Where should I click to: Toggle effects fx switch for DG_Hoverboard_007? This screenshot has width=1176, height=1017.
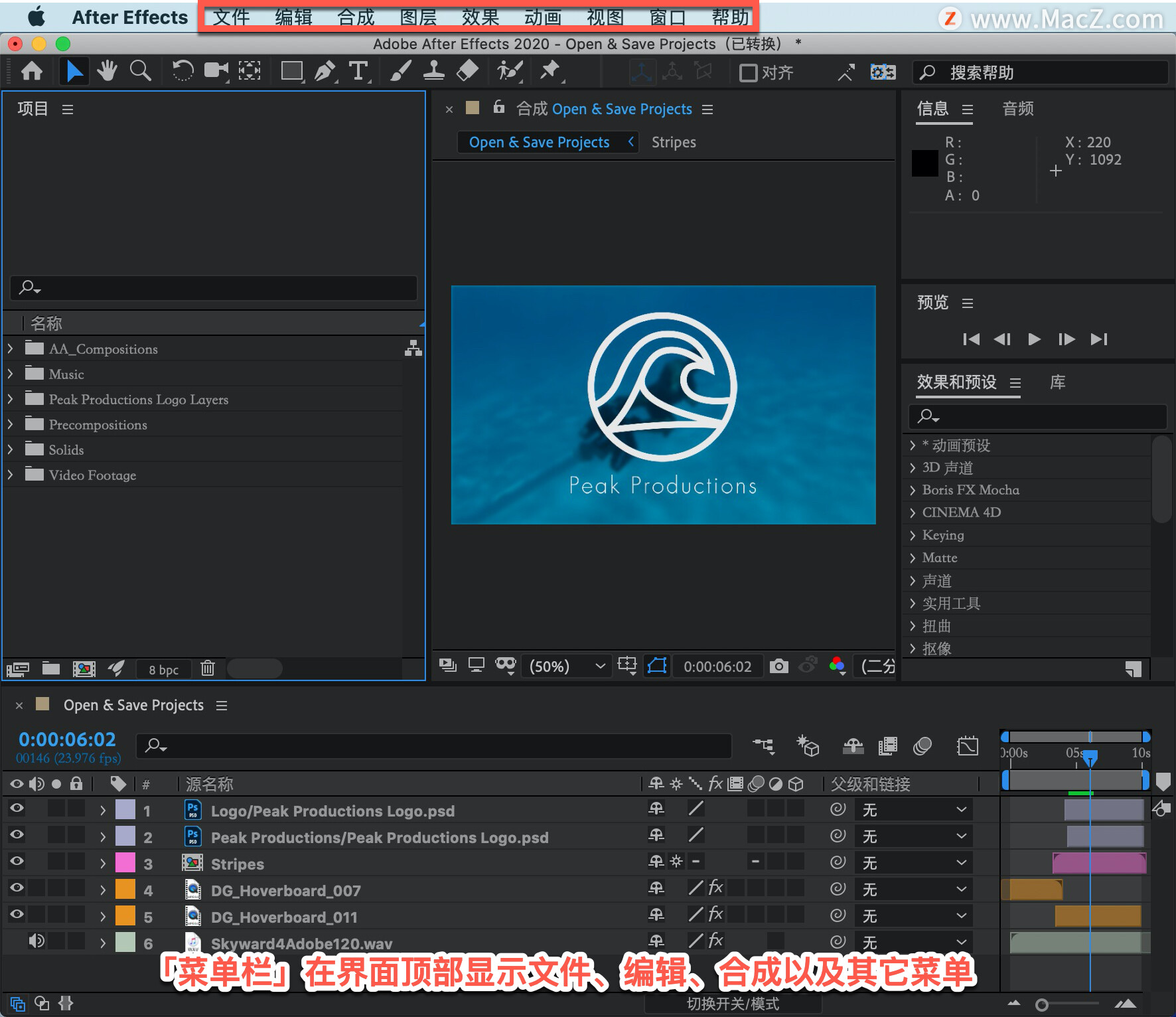(716, 888)
